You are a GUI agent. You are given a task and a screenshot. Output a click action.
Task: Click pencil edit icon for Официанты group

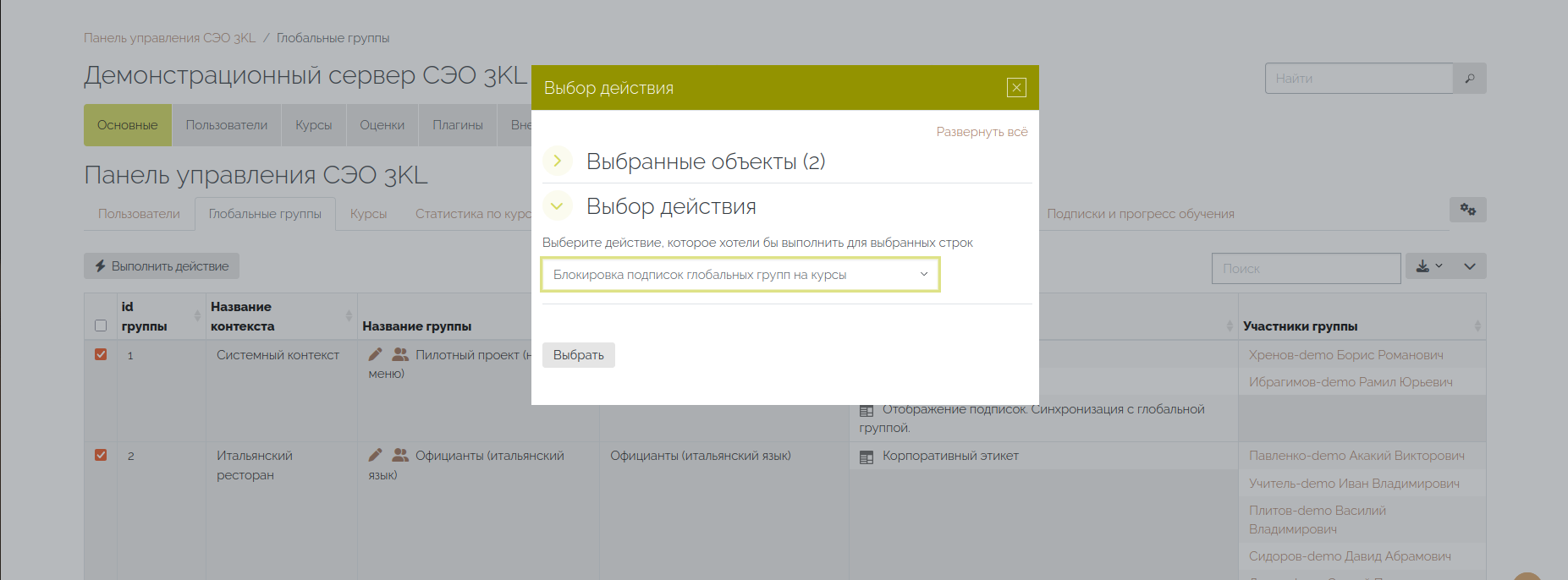click(x=376, y=456)
